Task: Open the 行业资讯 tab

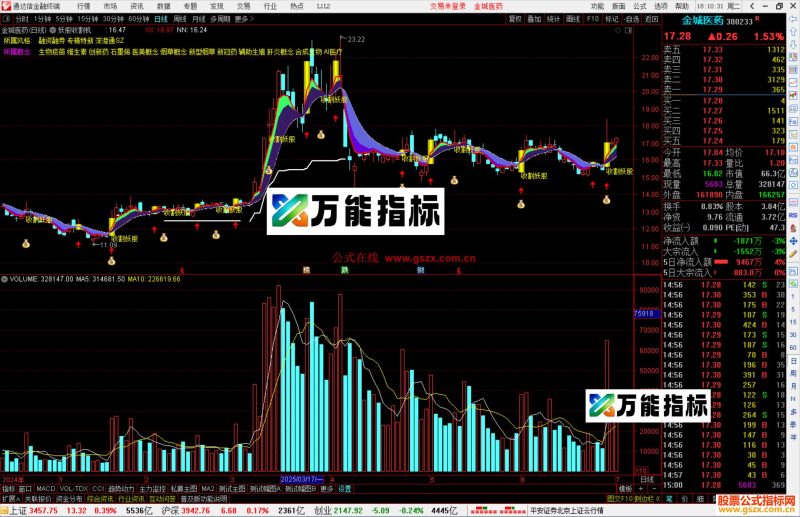Action: (x=131, y=499)
